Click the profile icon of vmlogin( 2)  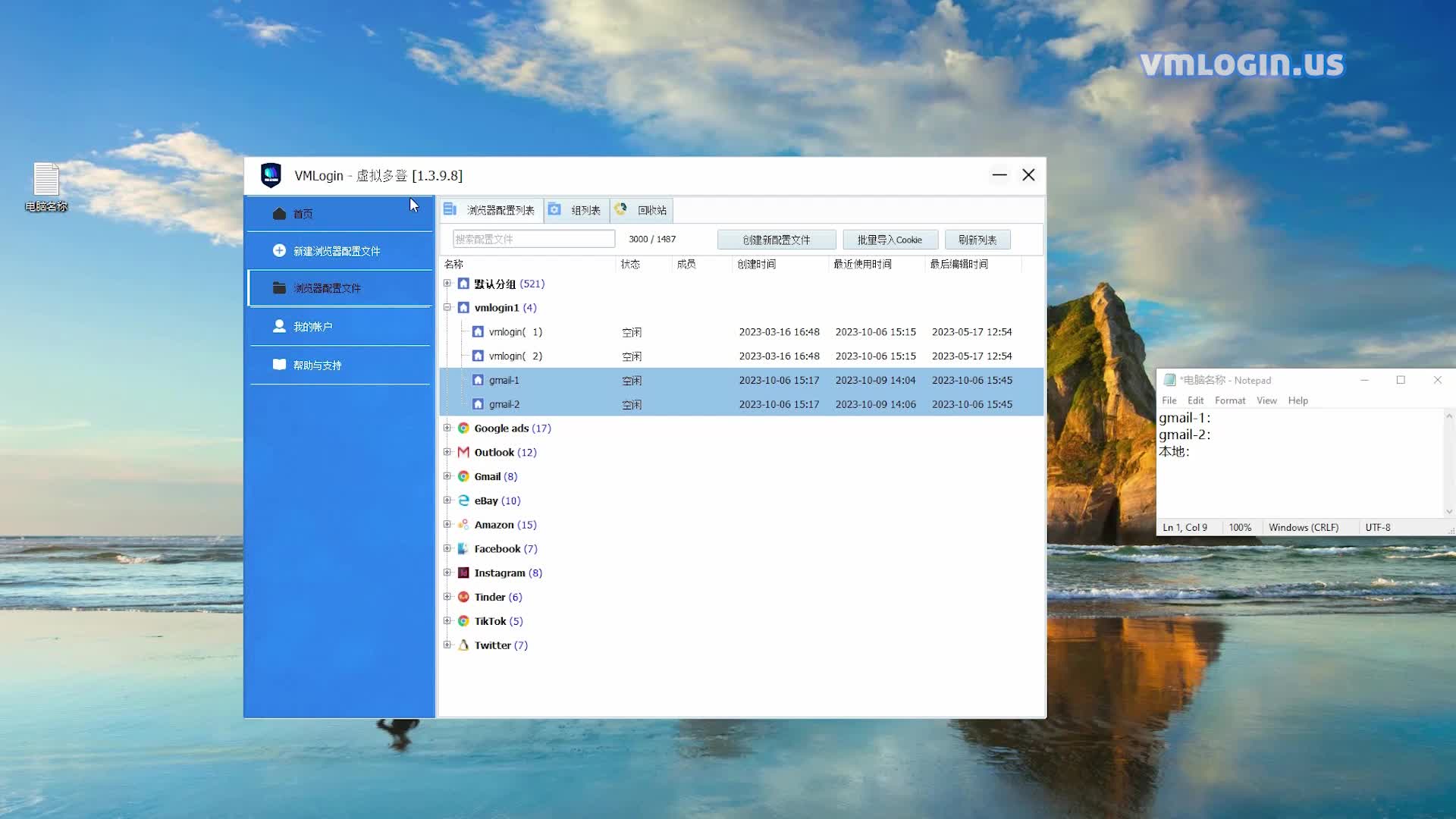pos(478,356)
